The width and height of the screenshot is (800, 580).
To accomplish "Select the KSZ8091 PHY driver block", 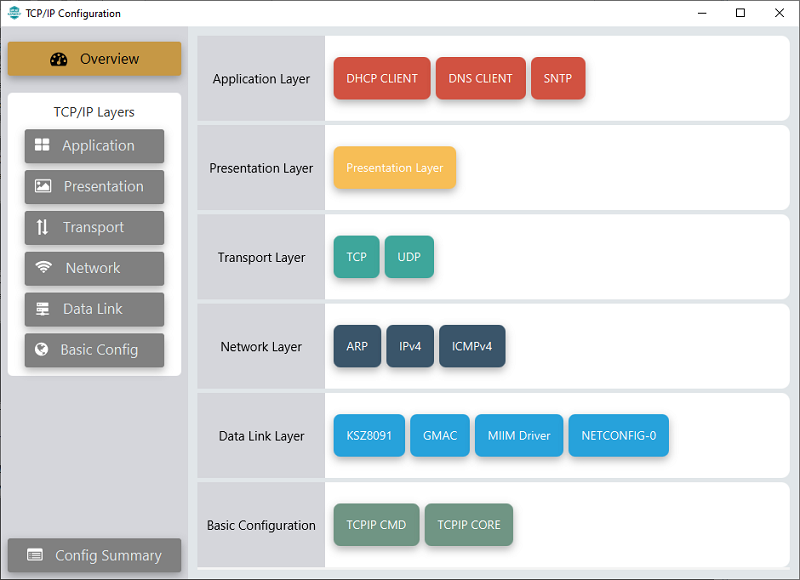I will (x=369, y=436).
